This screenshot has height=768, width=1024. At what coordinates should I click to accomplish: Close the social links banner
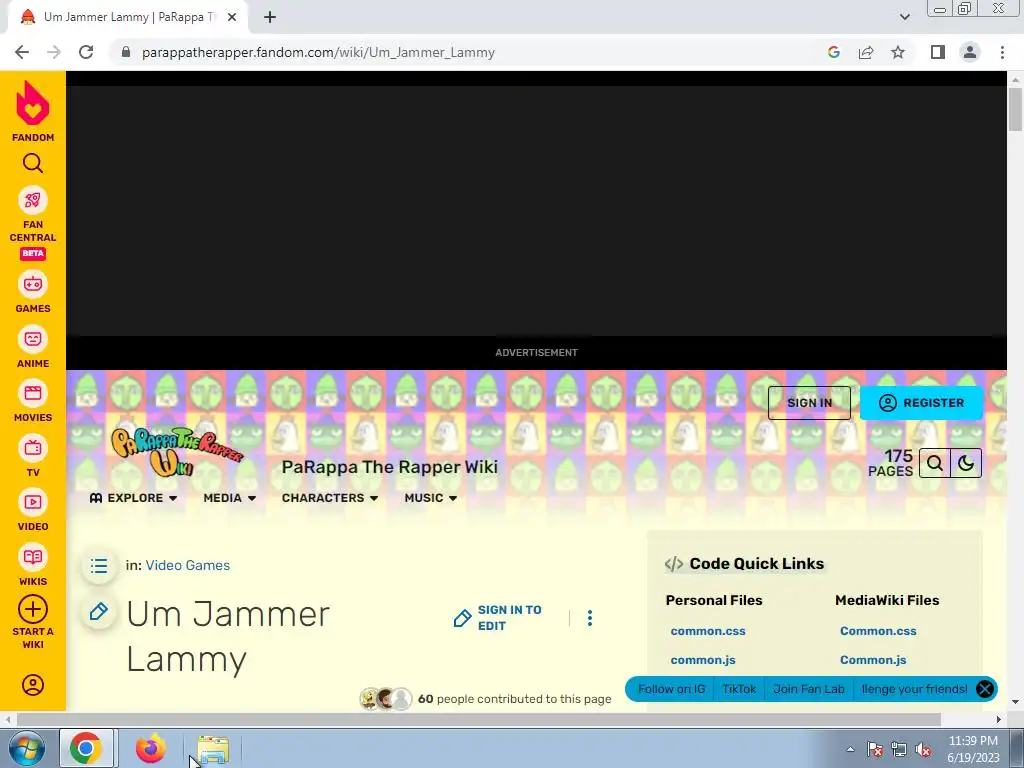tap(985, 689)
